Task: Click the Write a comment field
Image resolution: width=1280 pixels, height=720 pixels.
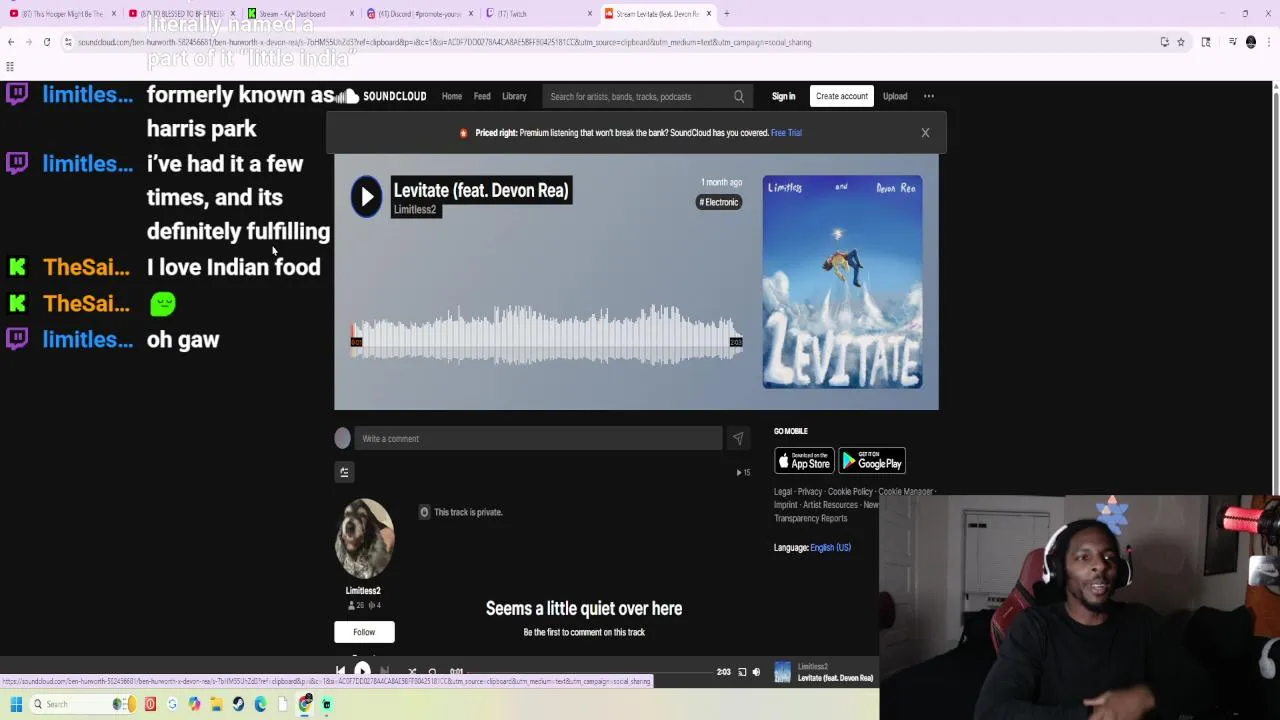Action: click(x=538, y=438)
